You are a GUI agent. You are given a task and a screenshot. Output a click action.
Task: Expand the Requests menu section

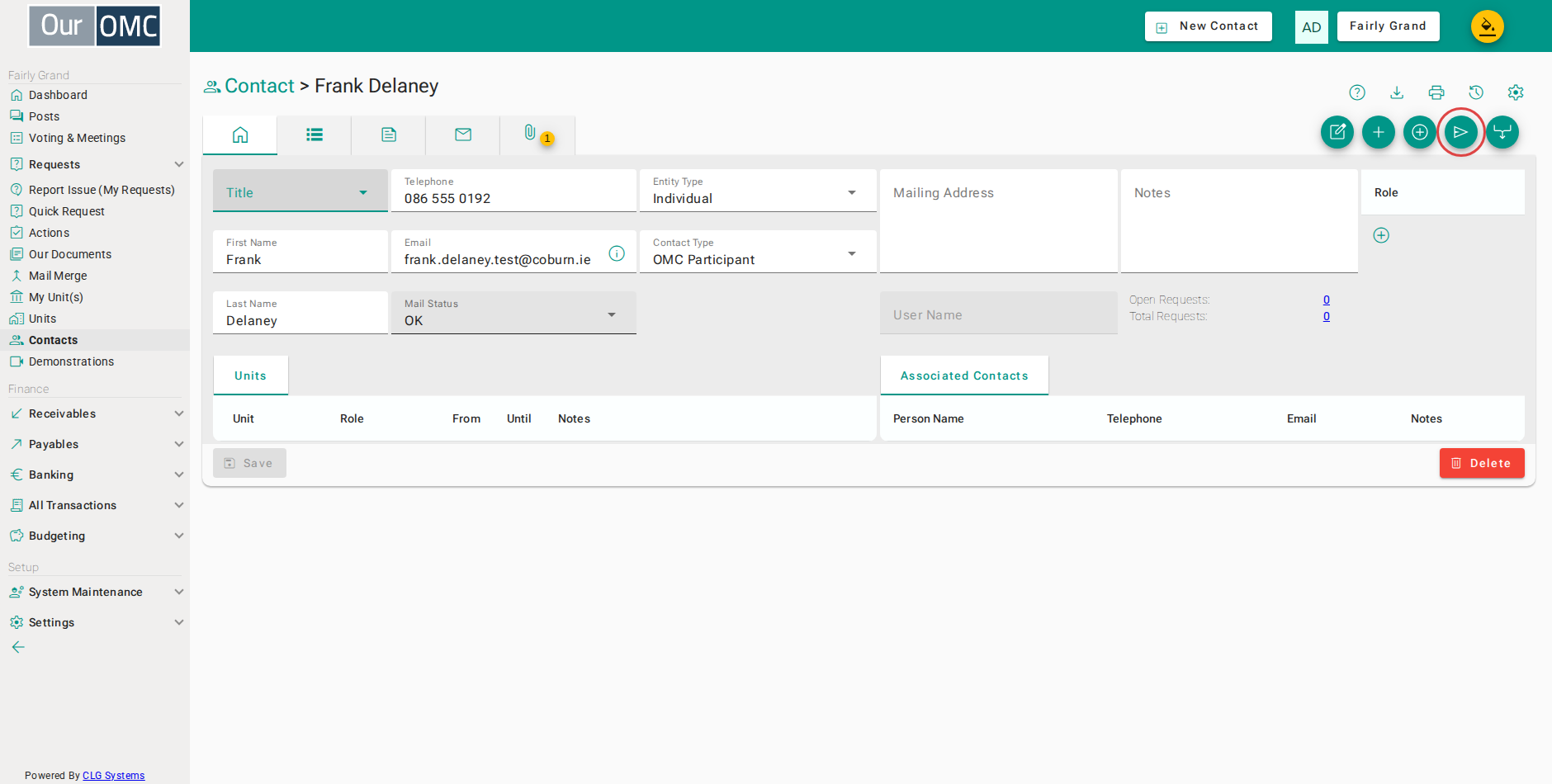click(95, 164)
